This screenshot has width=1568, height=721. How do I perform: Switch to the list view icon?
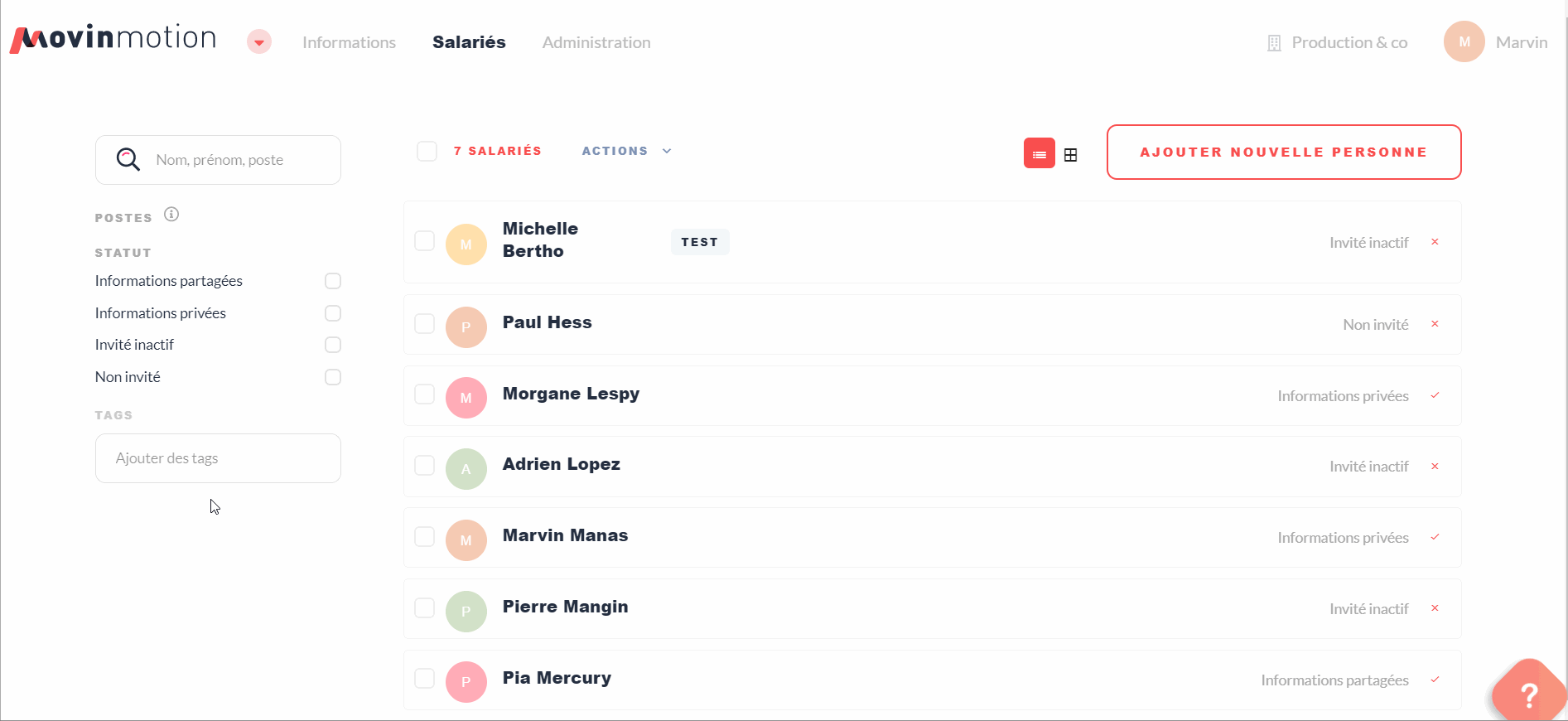[x=1039, y=153]
